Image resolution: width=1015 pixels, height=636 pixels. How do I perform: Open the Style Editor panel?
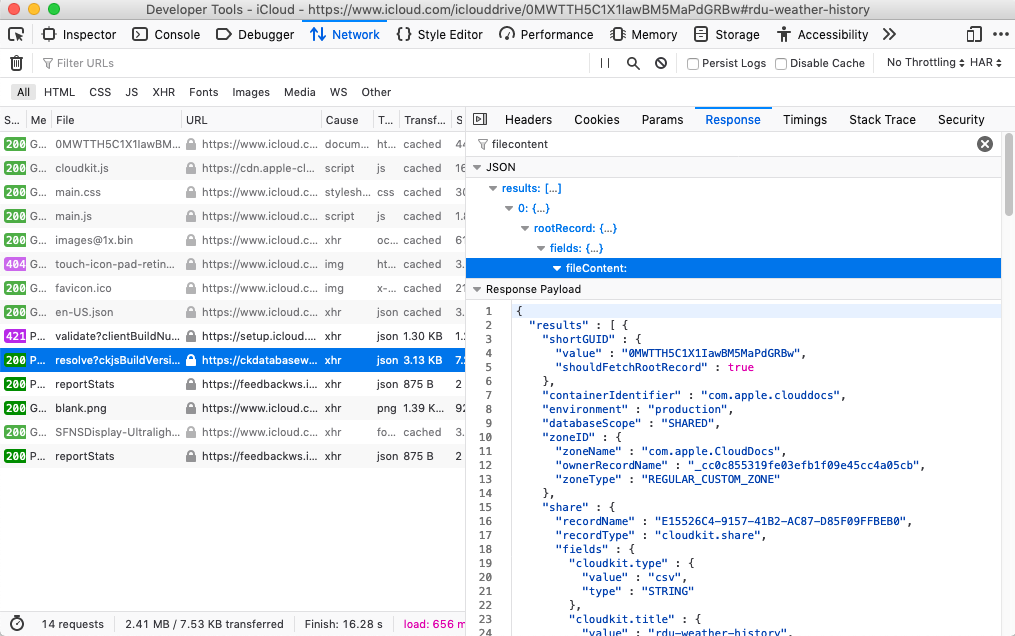[439, 33]
